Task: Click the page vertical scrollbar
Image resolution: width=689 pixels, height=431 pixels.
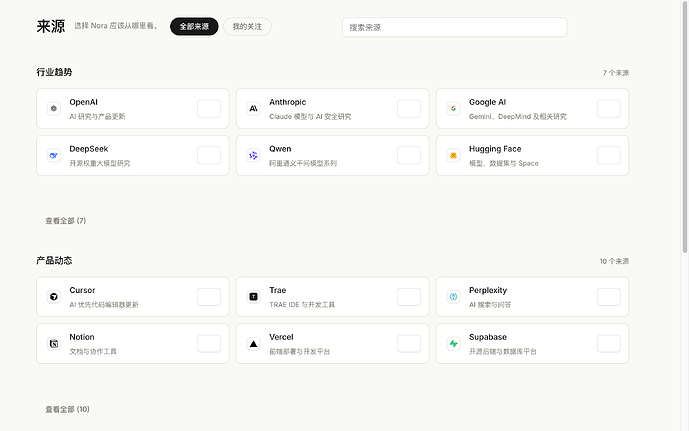Action: 685,127
